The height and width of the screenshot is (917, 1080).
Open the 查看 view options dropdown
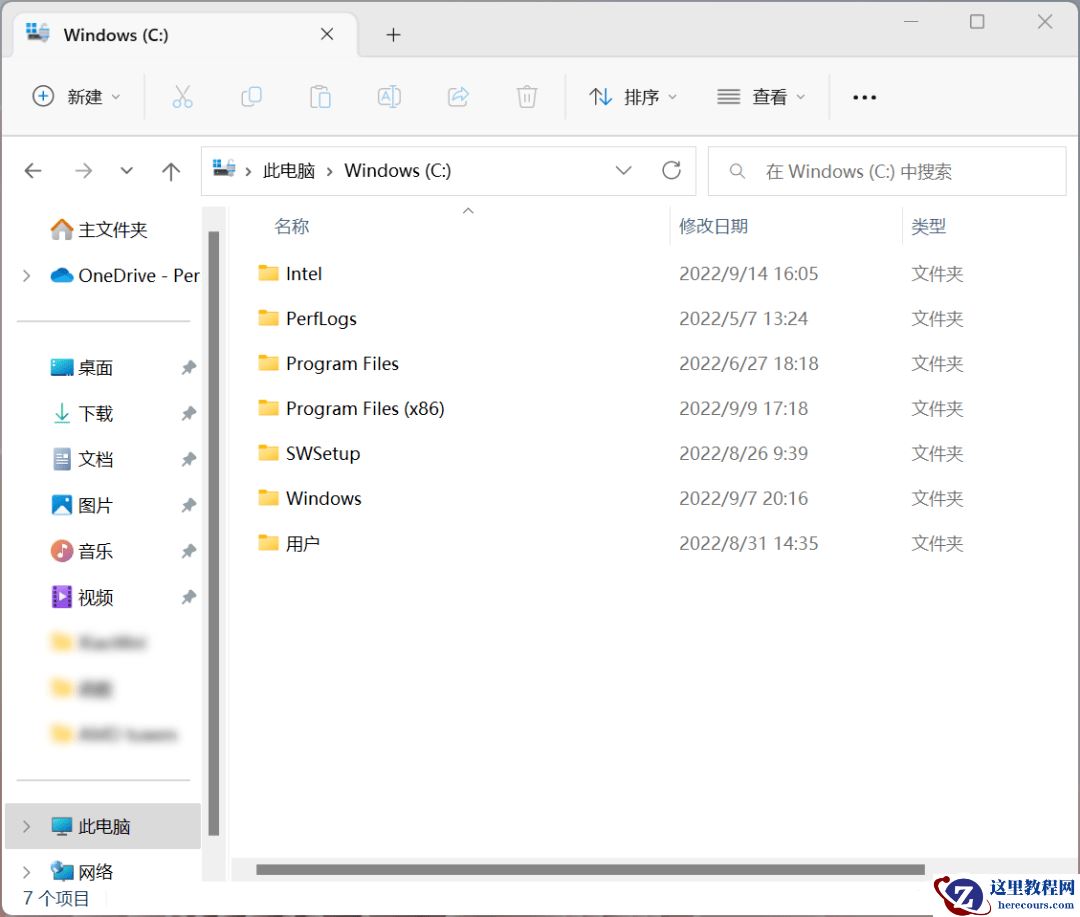point(762,96)
